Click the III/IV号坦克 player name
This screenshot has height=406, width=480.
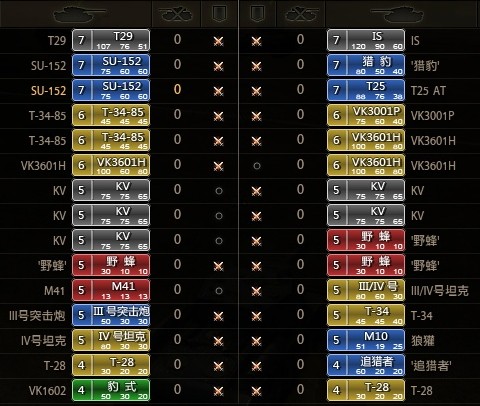click(439, 291)
